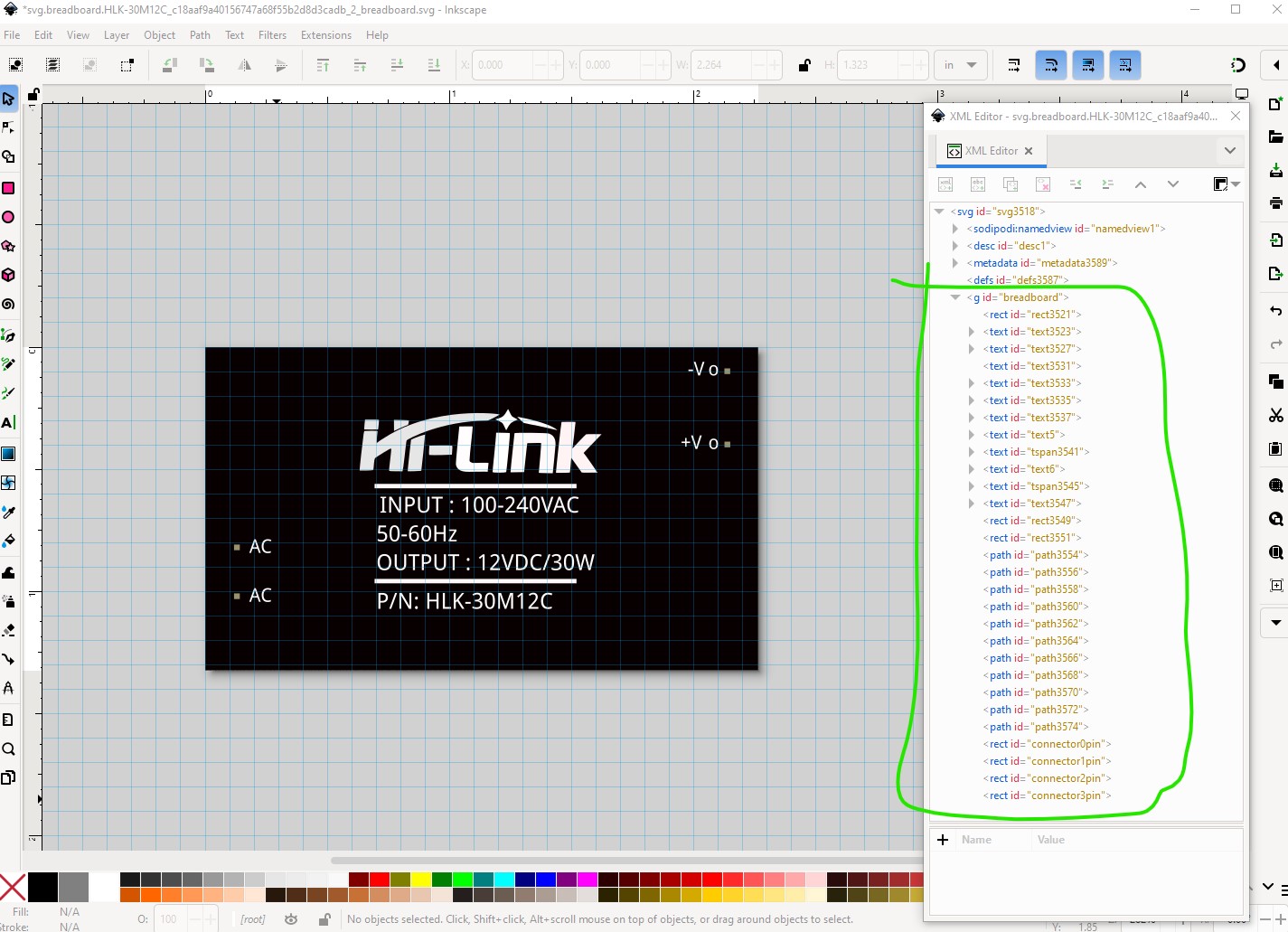Select the Tweak tool

click(8, 572)
